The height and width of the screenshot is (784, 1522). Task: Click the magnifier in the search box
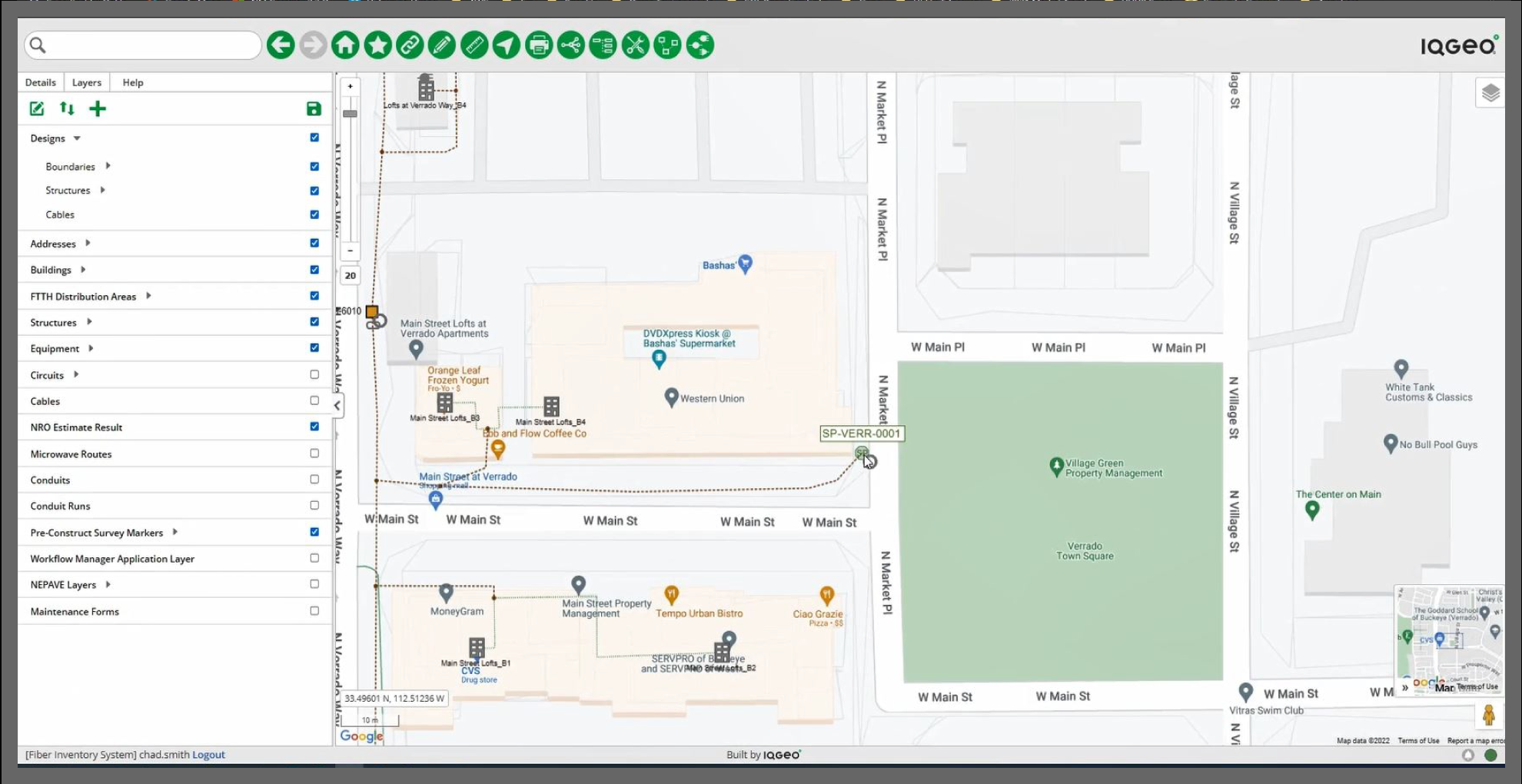click(x=38, y=46)
